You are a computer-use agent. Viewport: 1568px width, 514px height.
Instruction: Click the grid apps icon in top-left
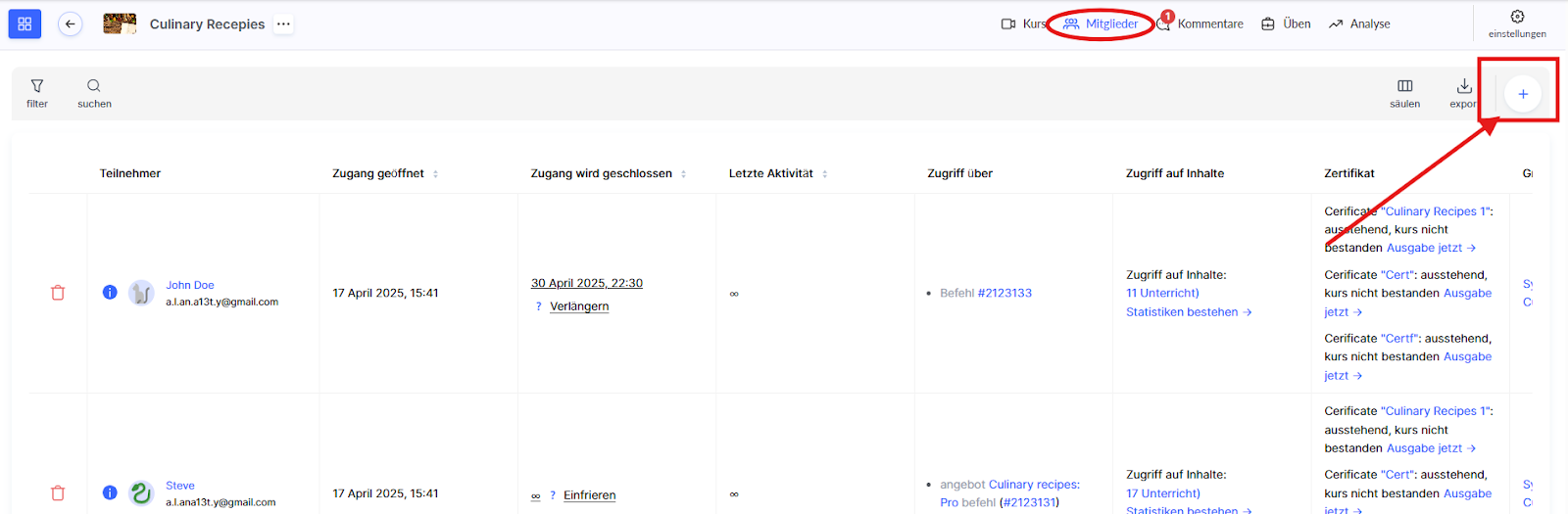tap(24, 24)
